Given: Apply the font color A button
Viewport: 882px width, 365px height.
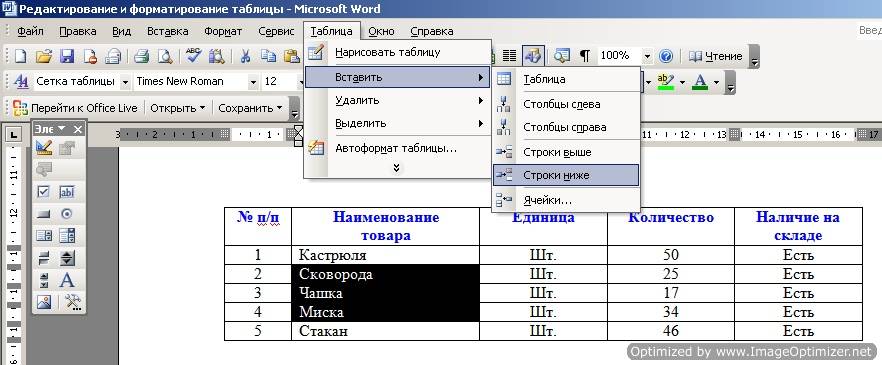Looking at the screenshot, I should [700, 82].
